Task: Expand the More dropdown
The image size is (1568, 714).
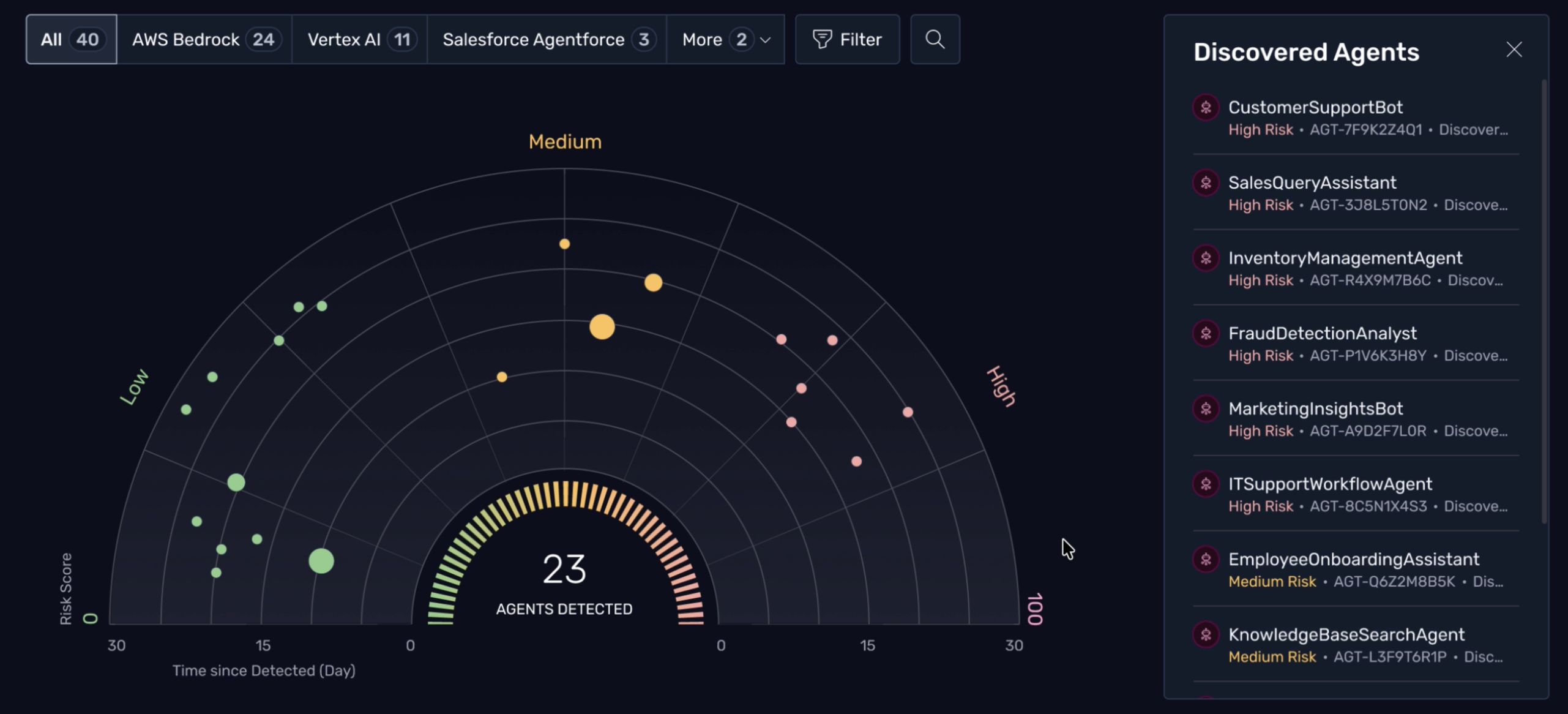Action: 725,40
